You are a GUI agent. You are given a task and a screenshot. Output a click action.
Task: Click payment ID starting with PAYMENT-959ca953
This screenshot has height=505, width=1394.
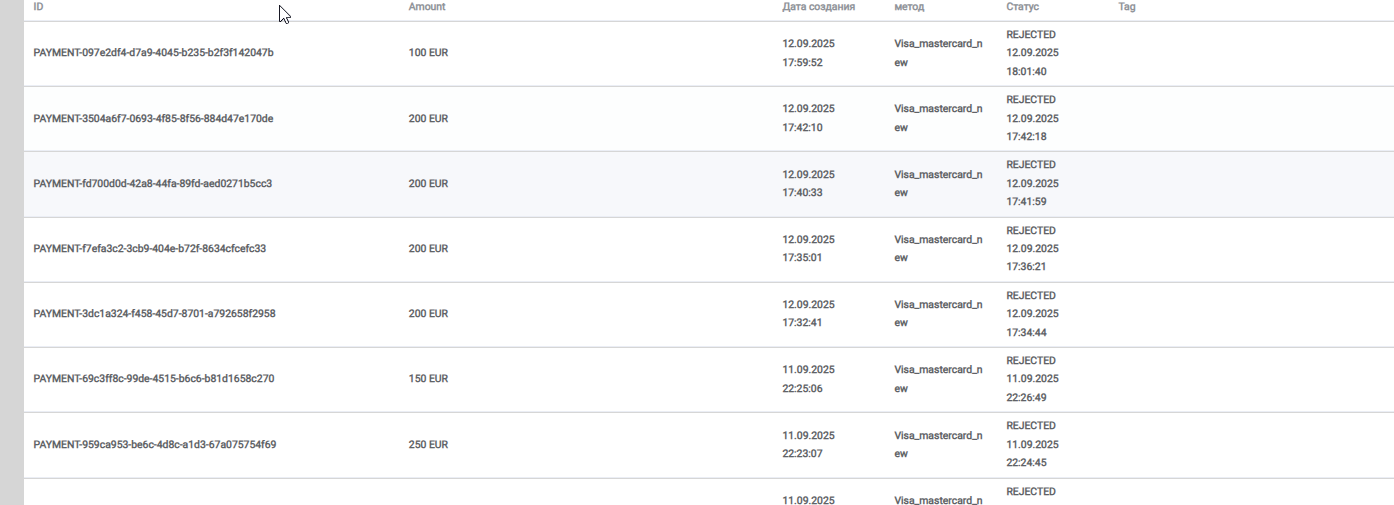click(154, 445)
